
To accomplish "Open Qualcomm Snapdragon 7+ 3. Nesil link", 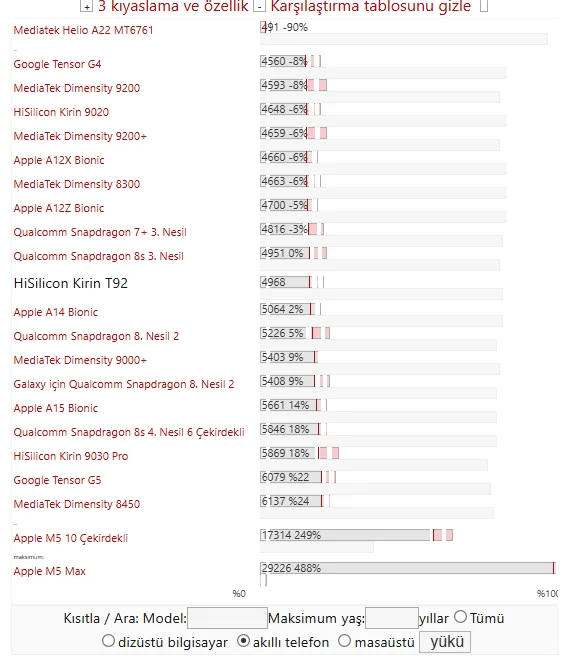I will pos(100,232).
